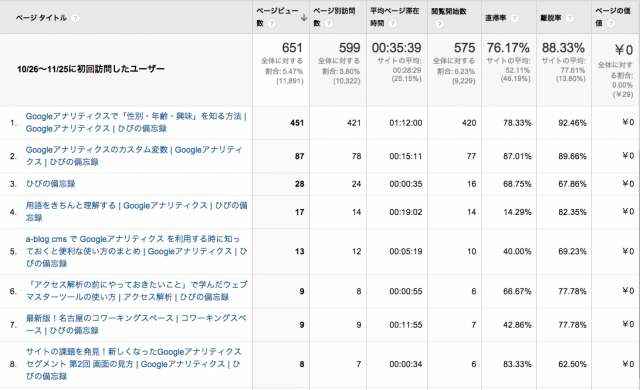Viewport: 640px width, 390px height.
Task: Click help icon next to ページ別訪問数
Action: tap(329, 24)
